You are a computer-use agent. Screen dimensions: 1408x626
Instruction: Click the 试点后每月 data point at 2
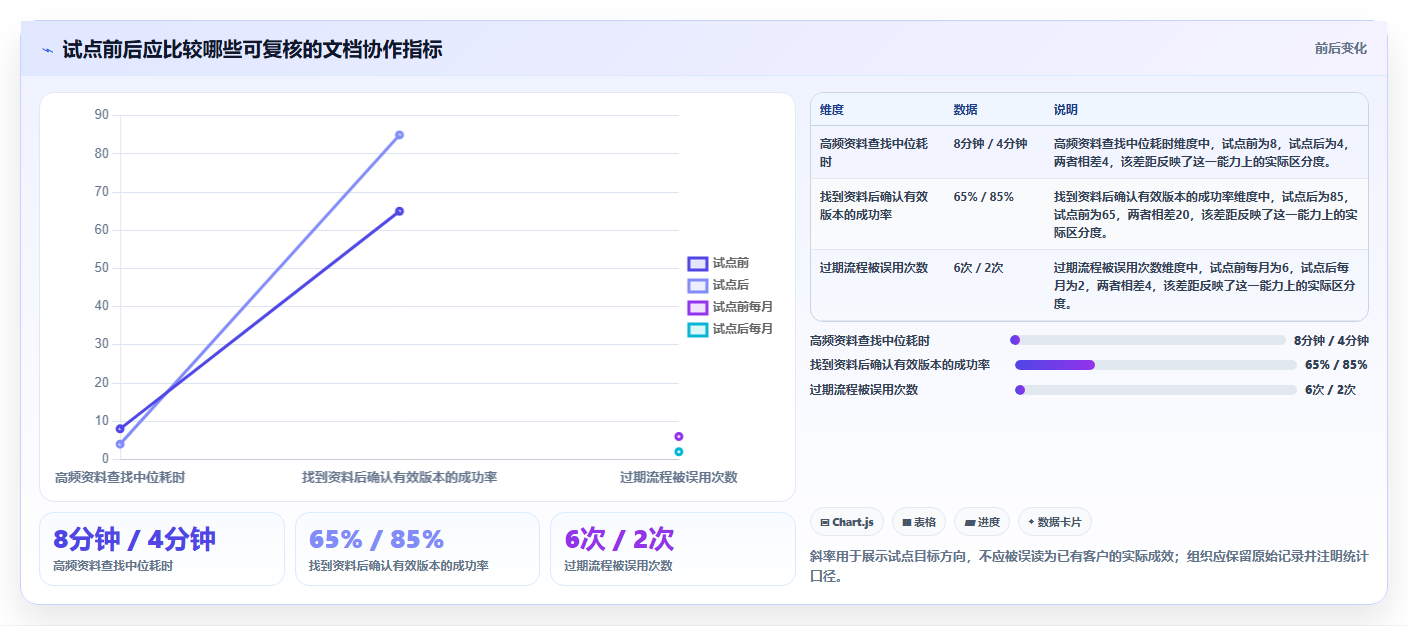point(679,452)
